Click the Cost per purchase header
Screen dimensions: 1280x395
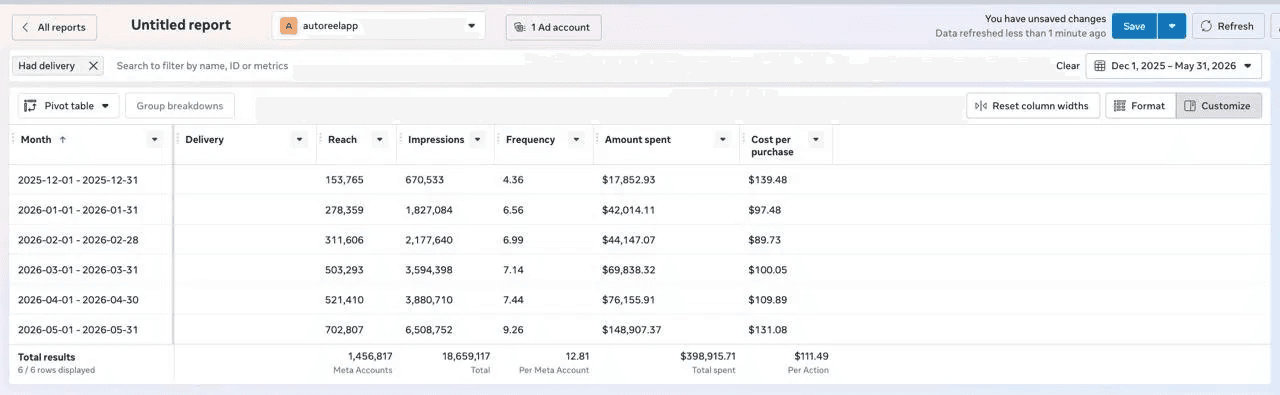tap(771, 146)
